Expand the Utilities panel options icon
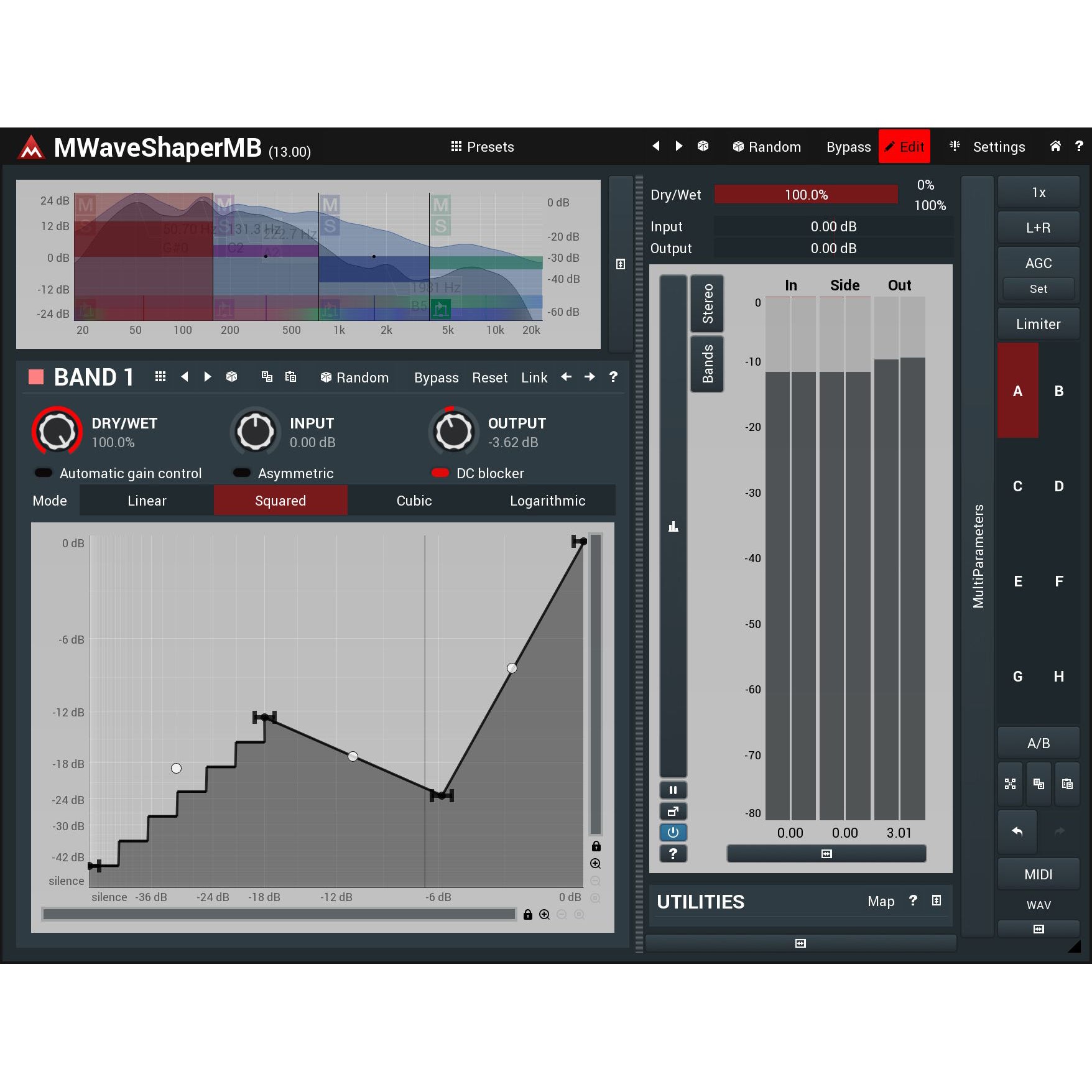 [936, 900]
